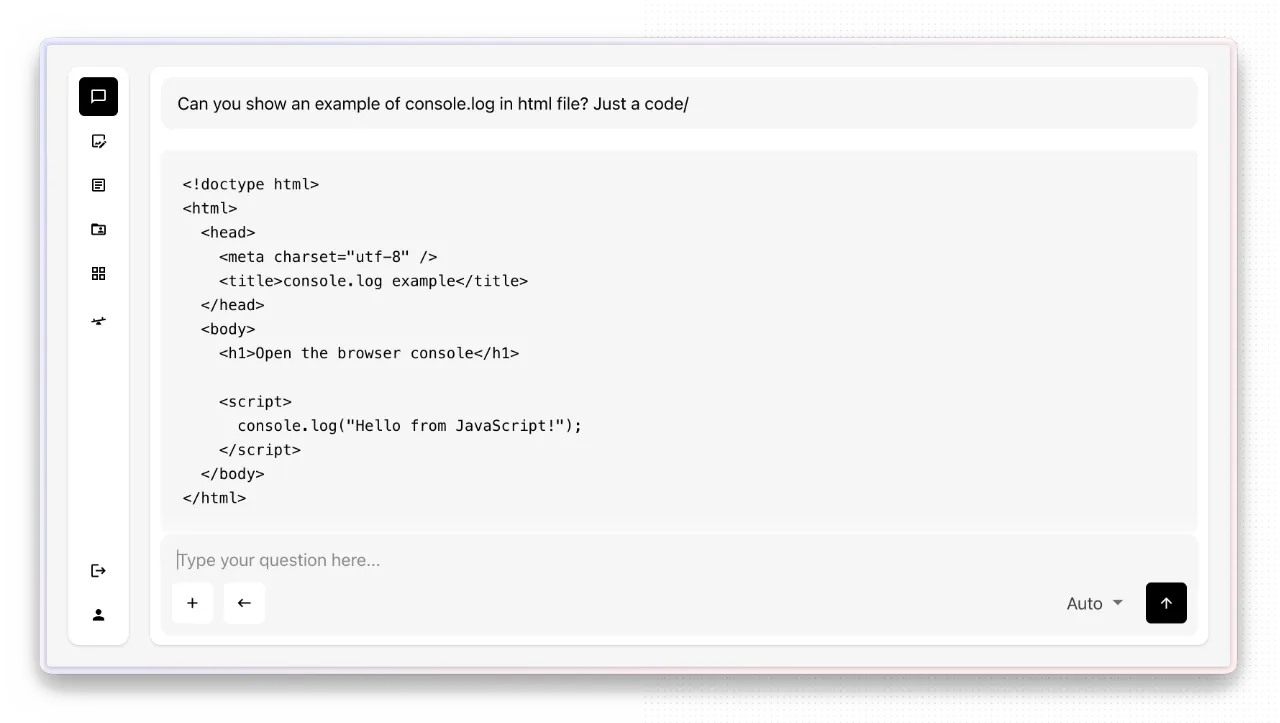
Task: Click the edit-note pencil icon in the sidebar
Action: click(x=98, y=141)
